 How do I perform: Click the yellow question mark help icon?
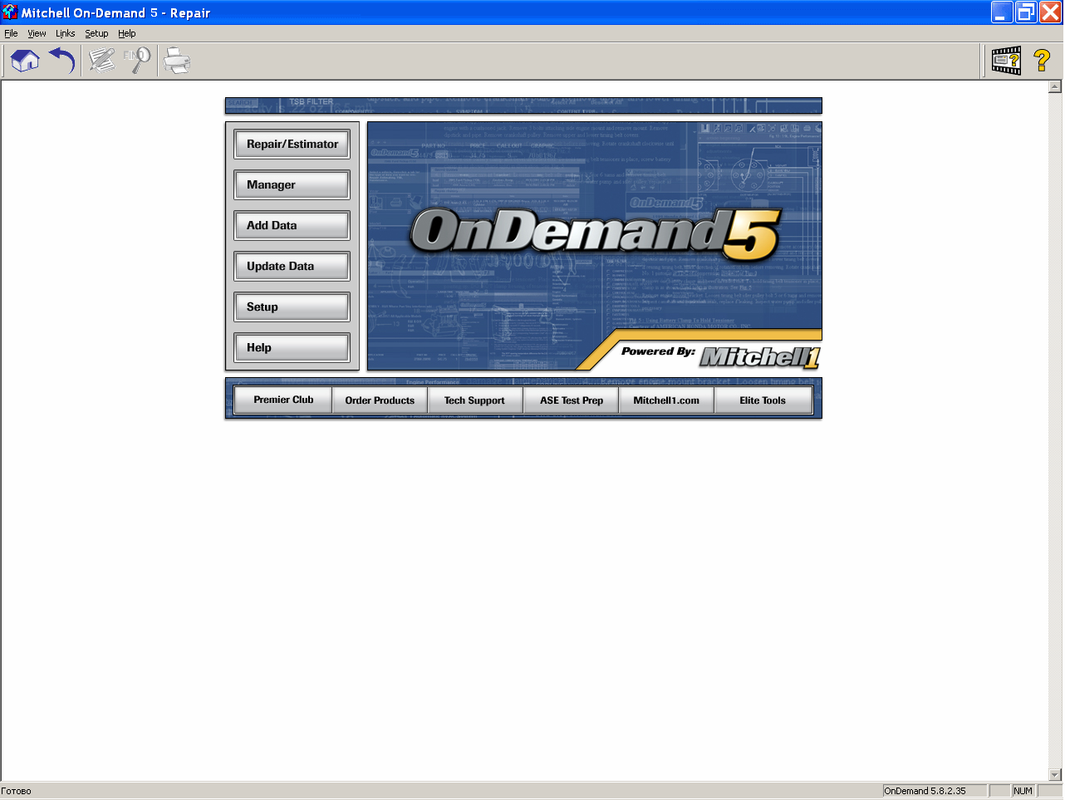point(1041,61)
